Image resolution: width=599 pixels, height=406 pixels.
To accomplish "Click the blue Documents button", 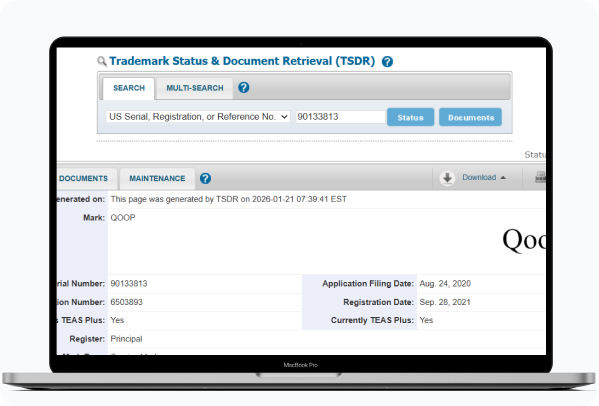I will (x=470, y=117).
